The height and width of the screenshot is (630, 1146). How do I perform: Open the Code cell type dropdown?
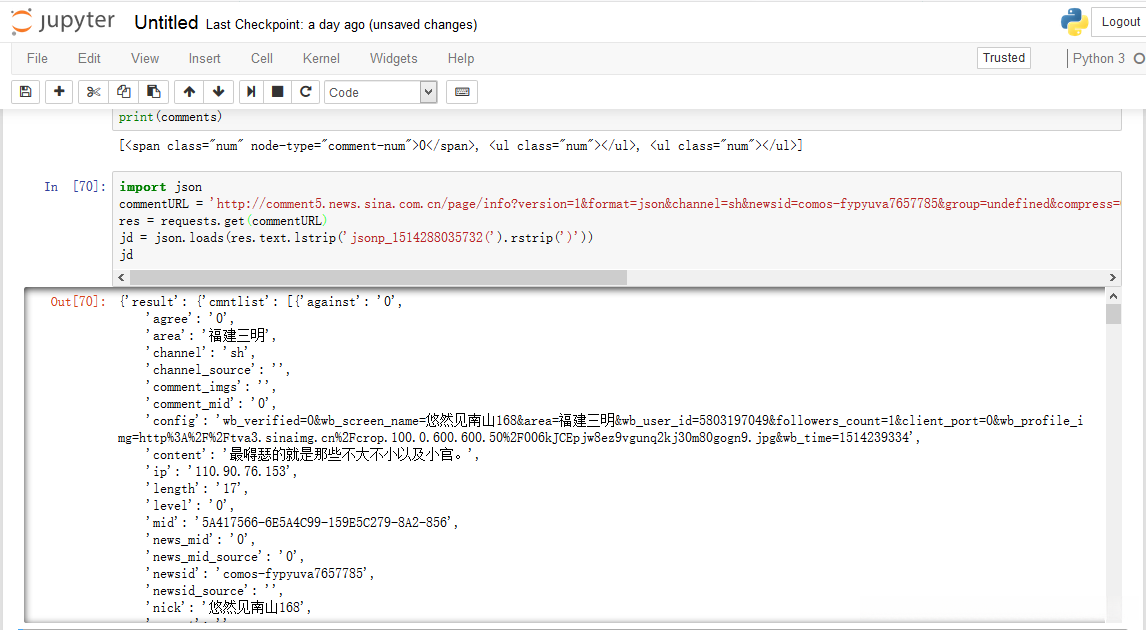[x=381, y=92]
